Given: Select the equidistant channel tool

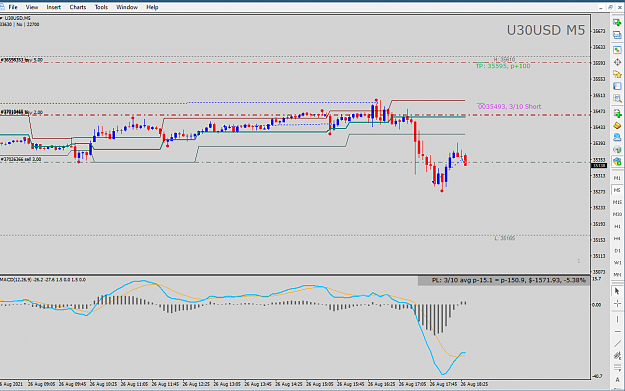Looking at the screenshot, I should pyautogui.click(x=617, y=356).
